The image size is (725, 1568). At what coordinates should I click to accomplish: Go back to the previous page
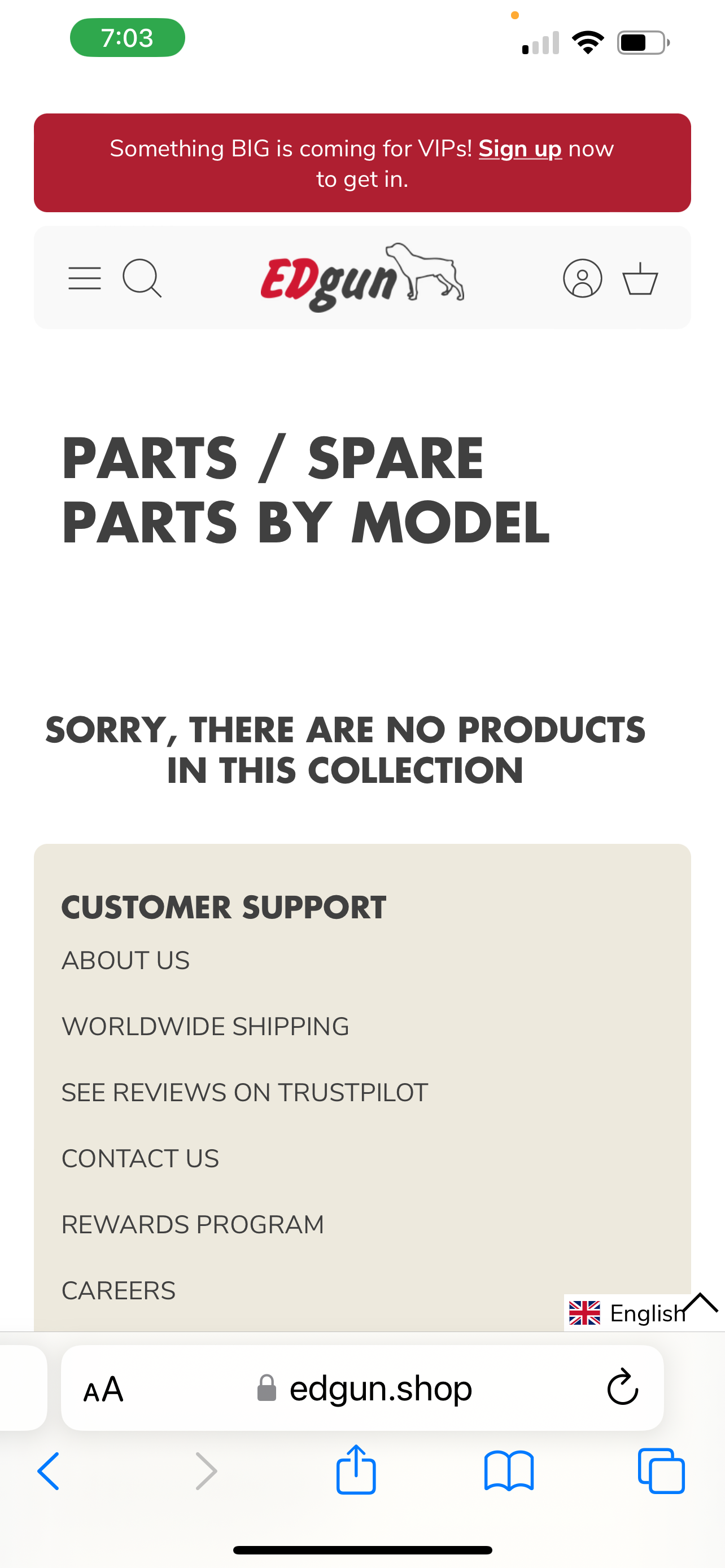[49, 1471]
